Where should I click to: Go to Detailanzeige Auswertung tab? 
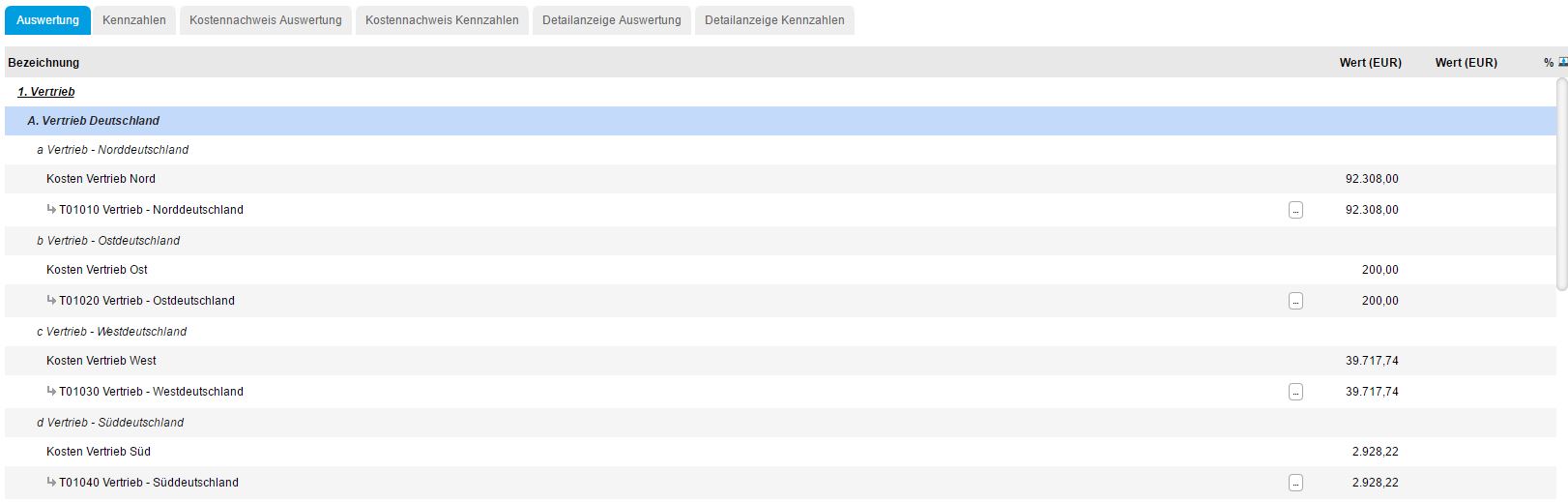612,19
